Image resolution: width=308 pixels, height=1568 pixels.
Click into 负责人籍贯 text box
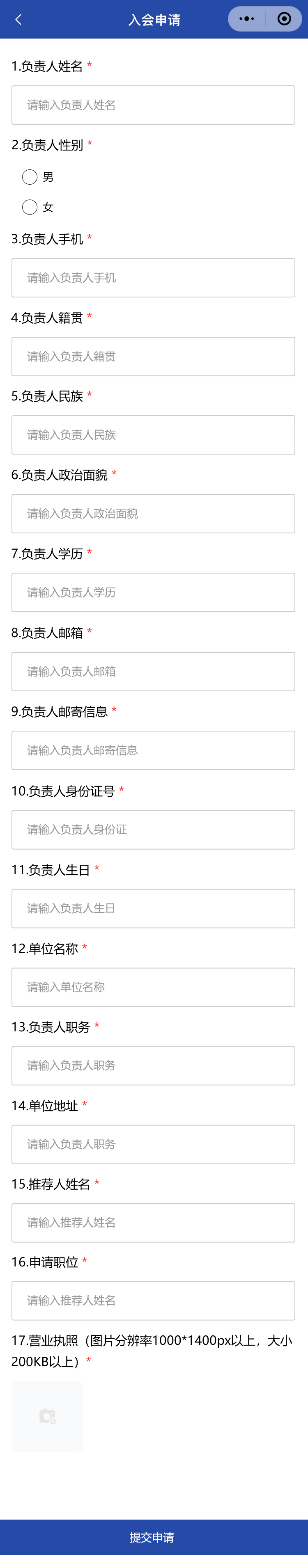click(x=153, y=356)
